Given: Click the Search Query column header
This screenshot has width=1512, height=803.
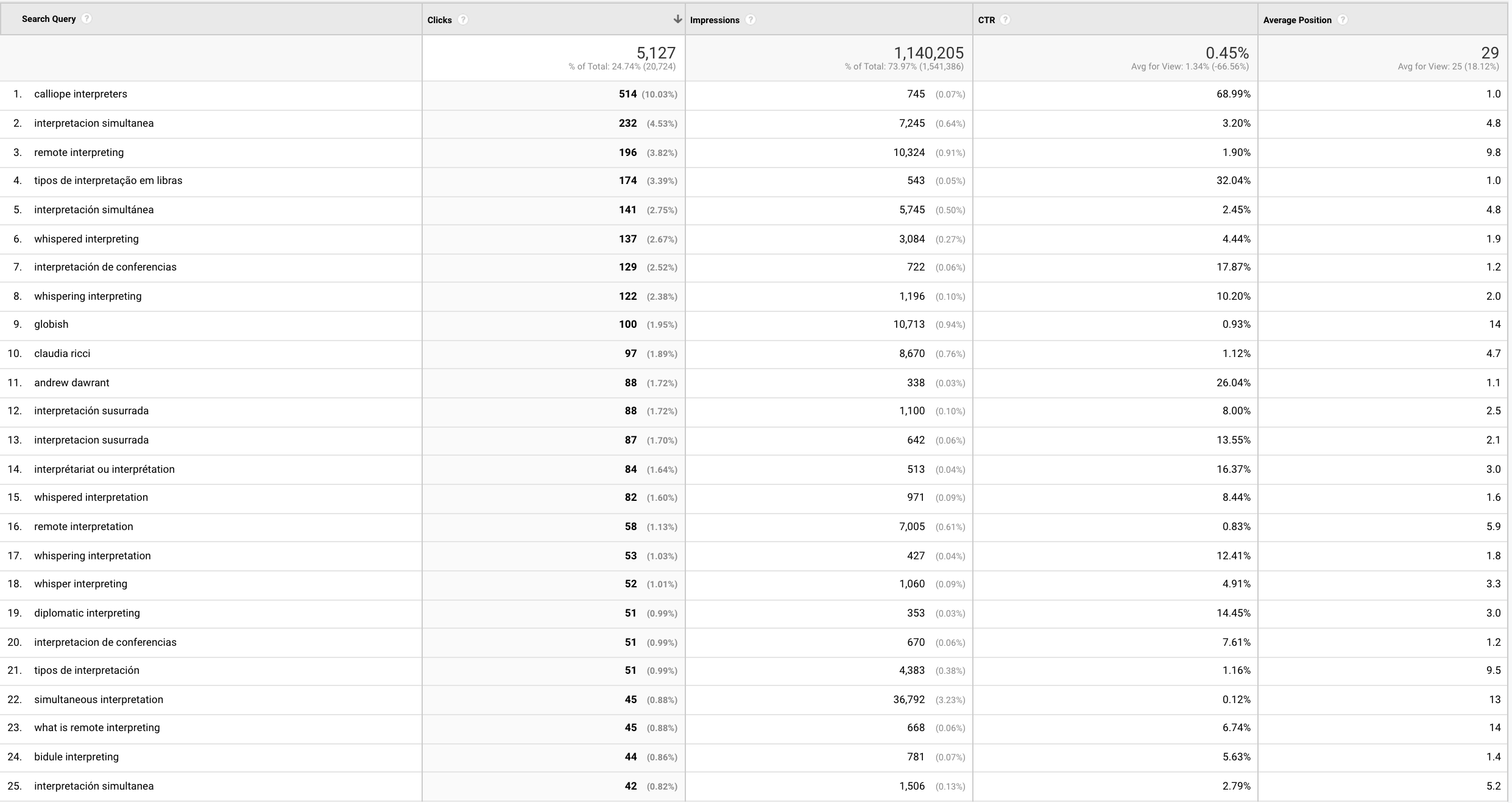Looking at the screenshot, I should pos(49,19).
